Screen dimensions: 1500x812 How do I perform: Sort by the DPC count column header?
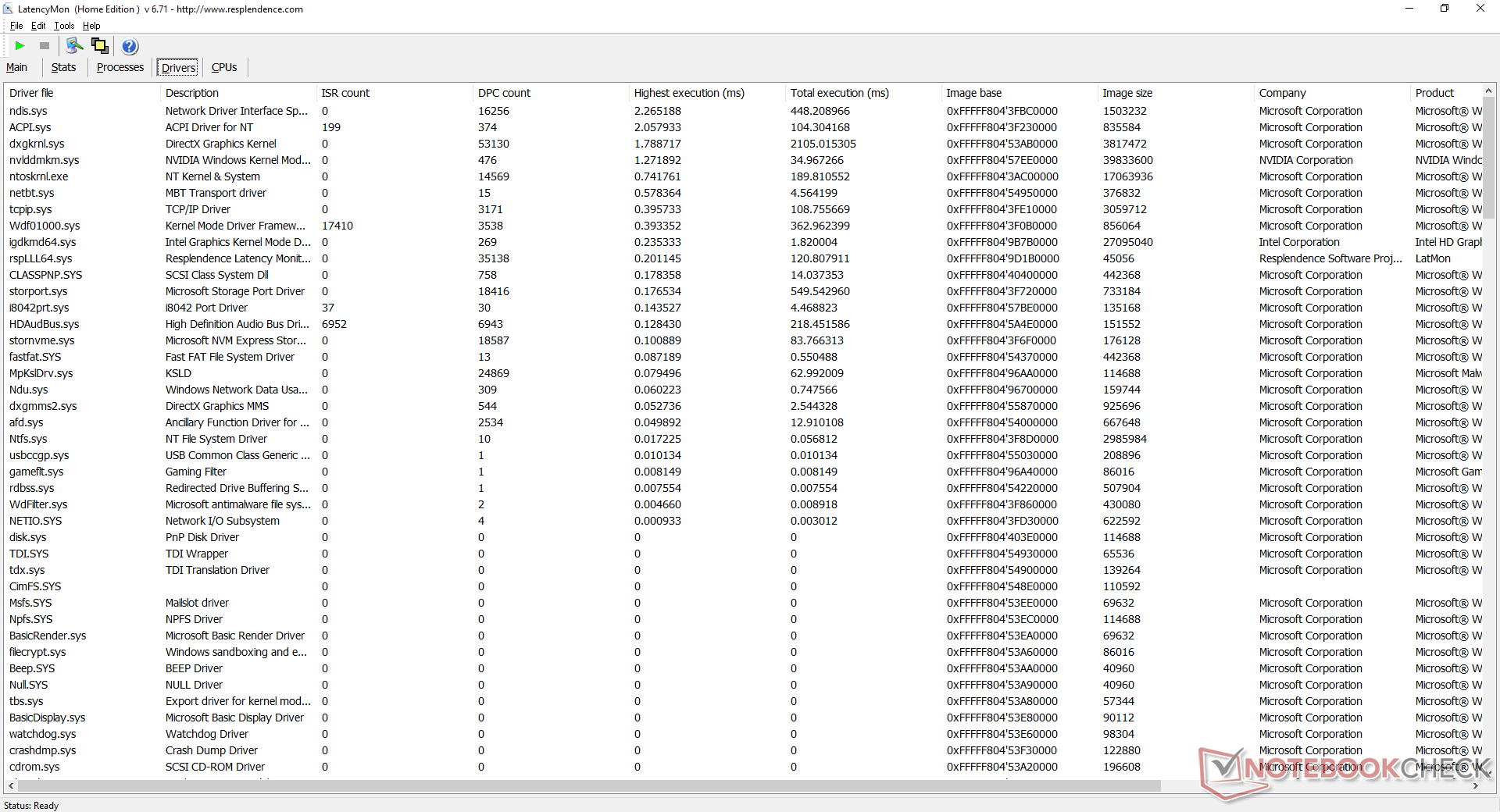click(x=551, y=93)
